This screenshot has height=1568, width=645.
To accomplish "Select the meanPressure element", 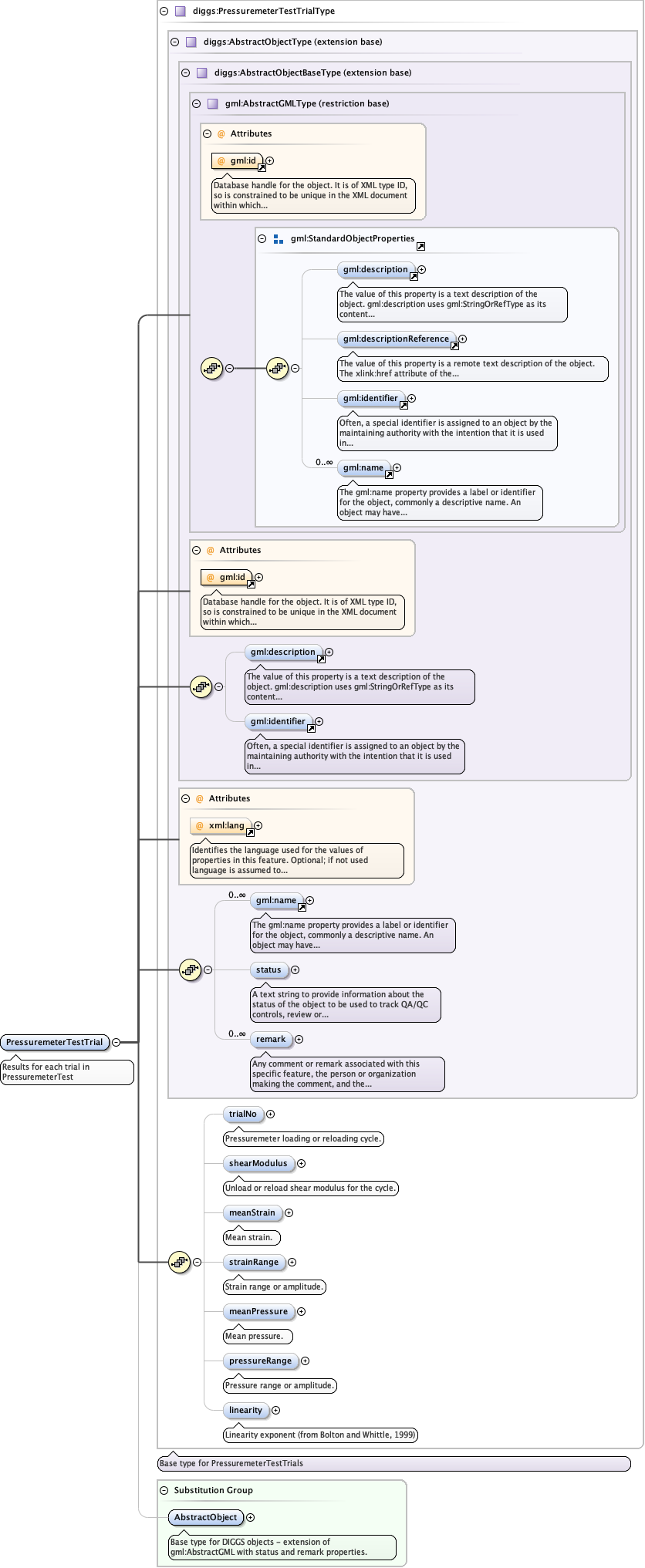I will coord(258,1311).
